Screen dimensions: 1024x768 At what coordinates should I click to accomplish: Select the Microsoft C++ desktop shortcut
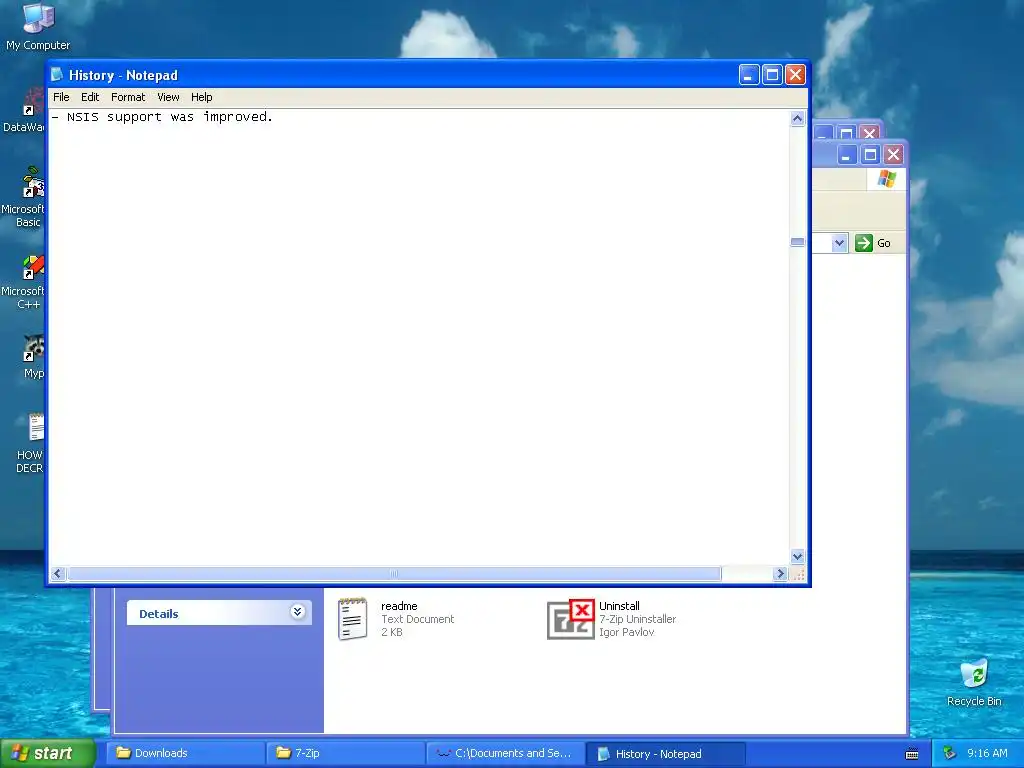point(33,266)
